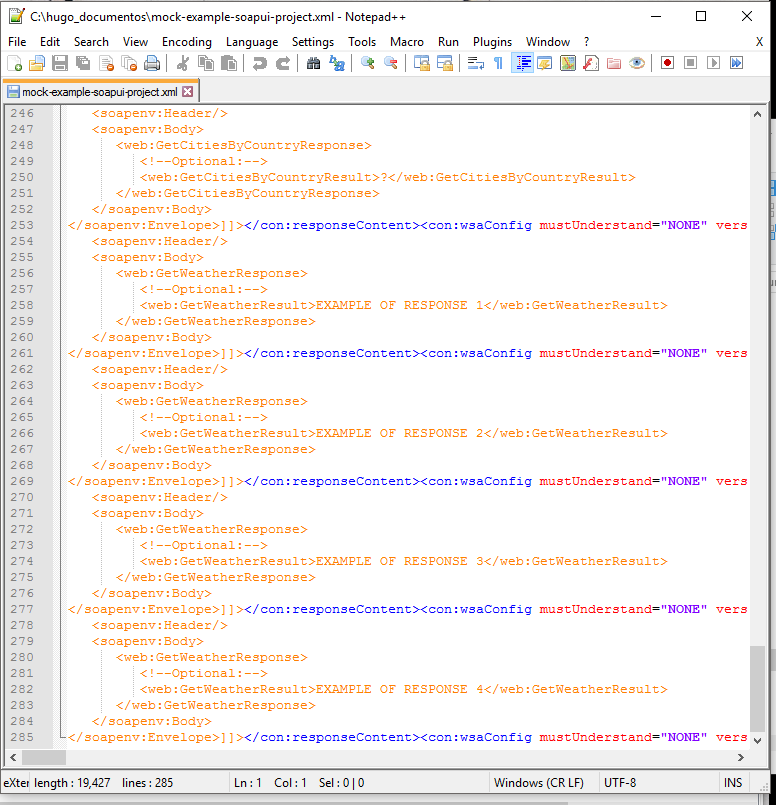Create a new file with New icon
Screen dimensions: 776x805
pos(15,63)
